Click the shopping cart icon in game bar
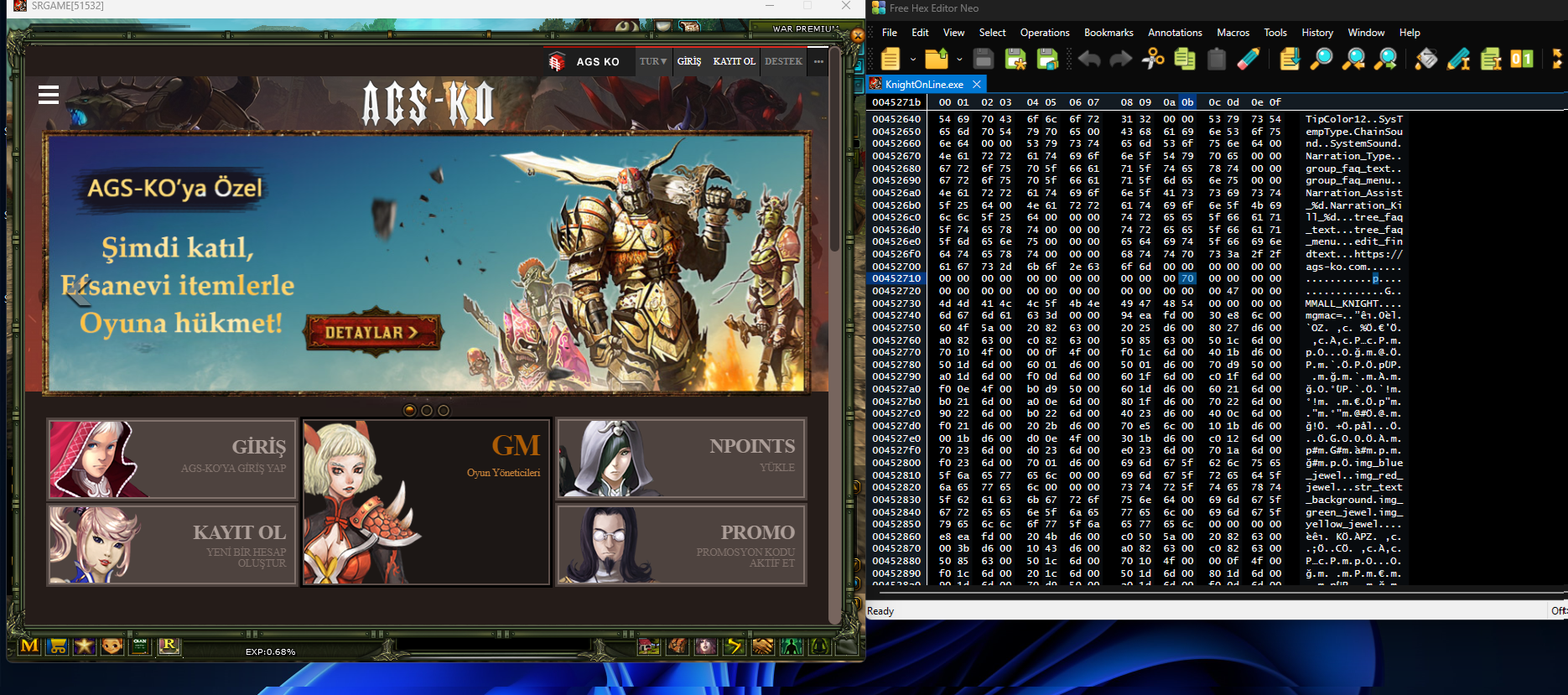 58,646
